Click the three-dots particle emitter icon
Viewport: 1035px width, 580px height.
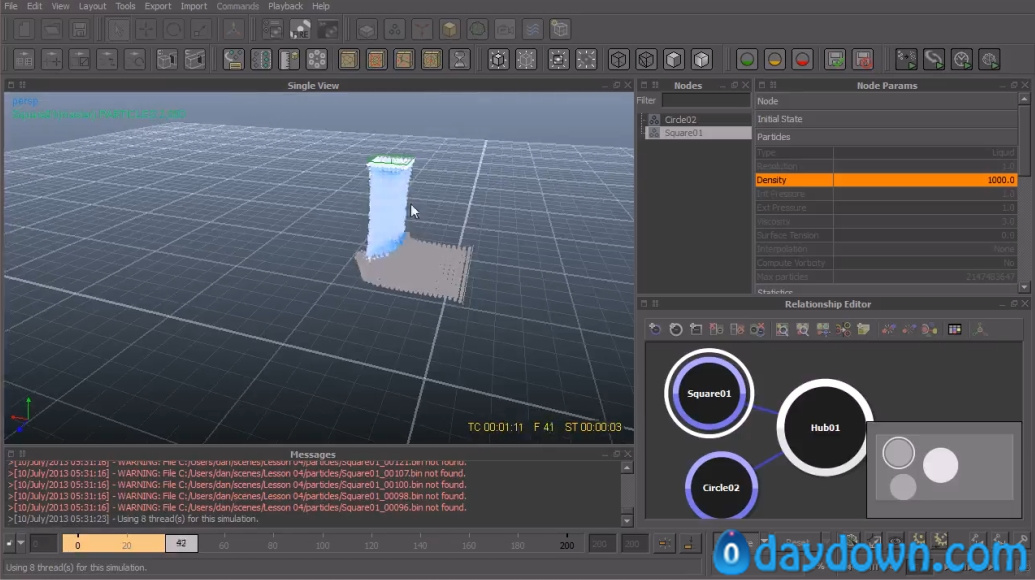394,29
